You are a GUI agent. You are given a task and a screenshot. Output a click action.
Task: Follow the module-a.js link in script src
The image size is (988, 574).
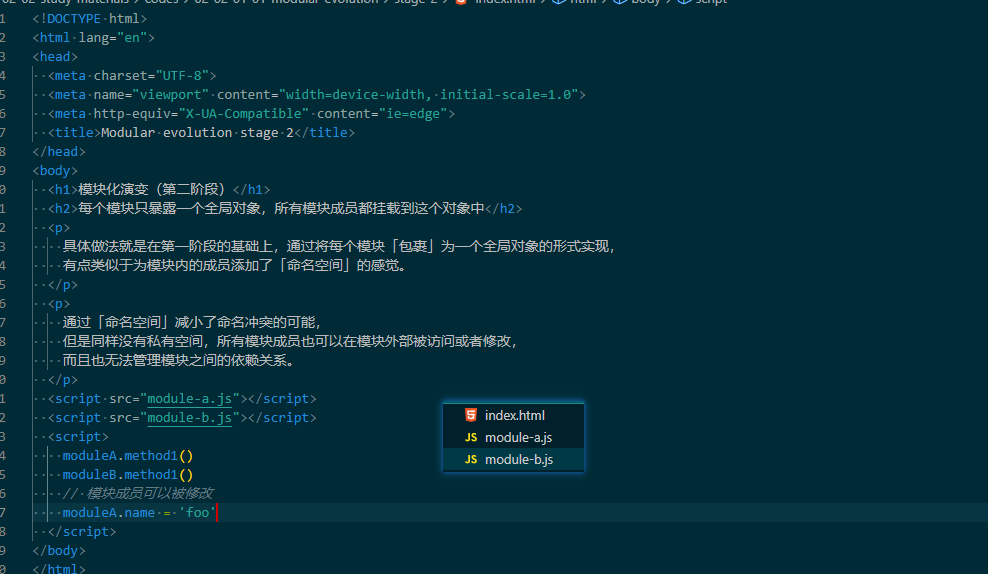pos(190,399)
